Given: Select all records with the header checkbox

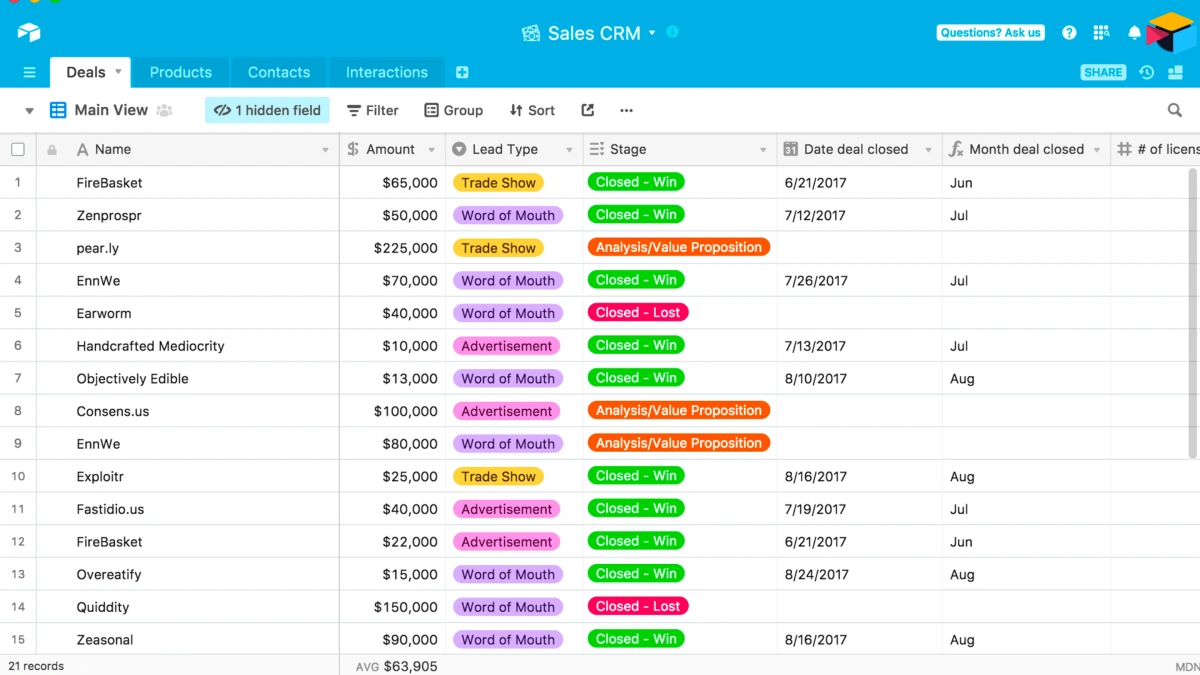Looking at the screenshot, I should (x=16, y=148).
